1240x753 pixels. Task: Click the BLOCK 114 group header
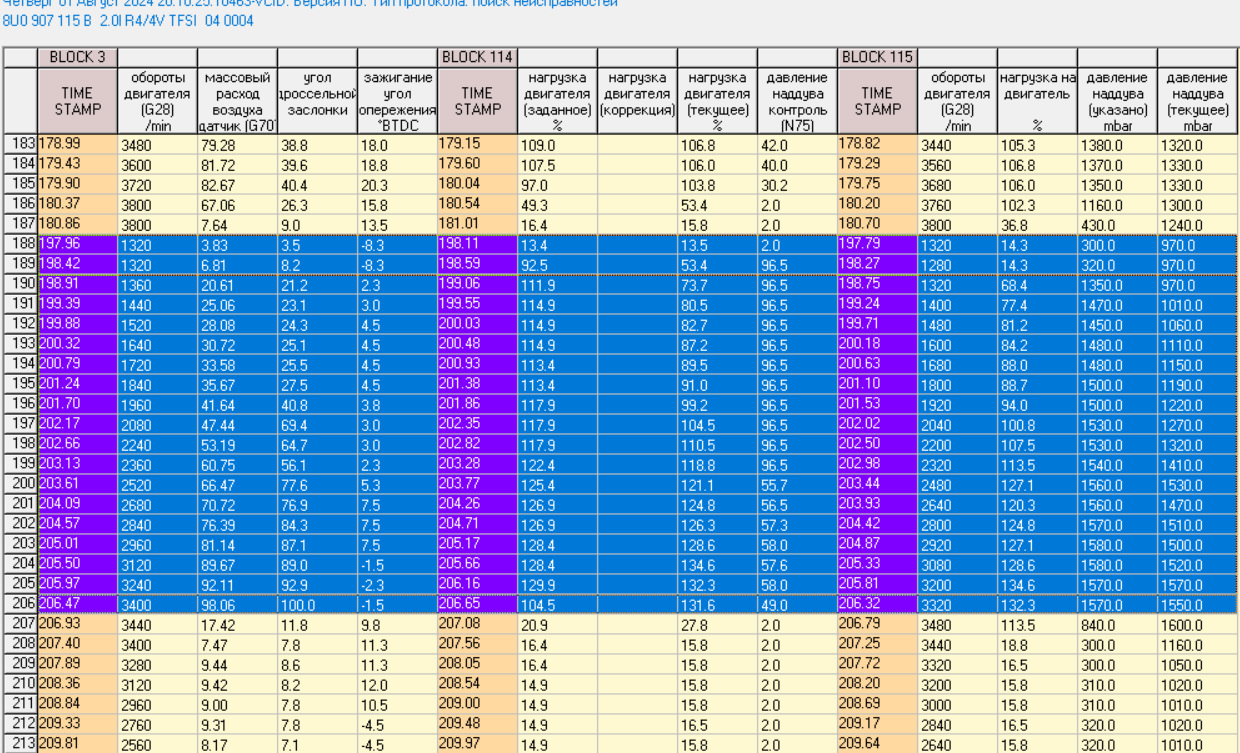pyautogui.click(x=477, y=57)
